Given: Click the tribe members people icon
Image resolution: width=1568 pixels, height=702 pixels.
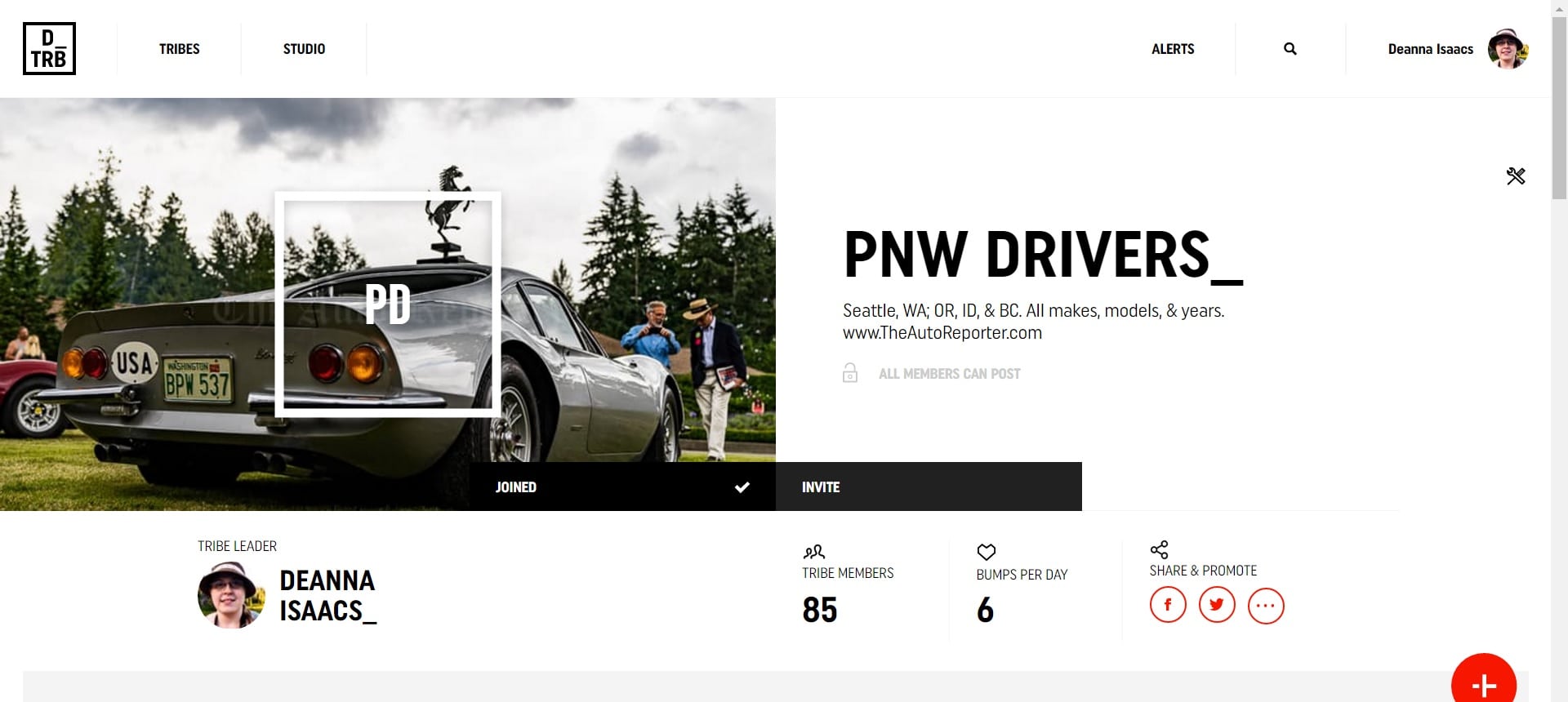Looking at the screenshot, I should coord(814,552).
